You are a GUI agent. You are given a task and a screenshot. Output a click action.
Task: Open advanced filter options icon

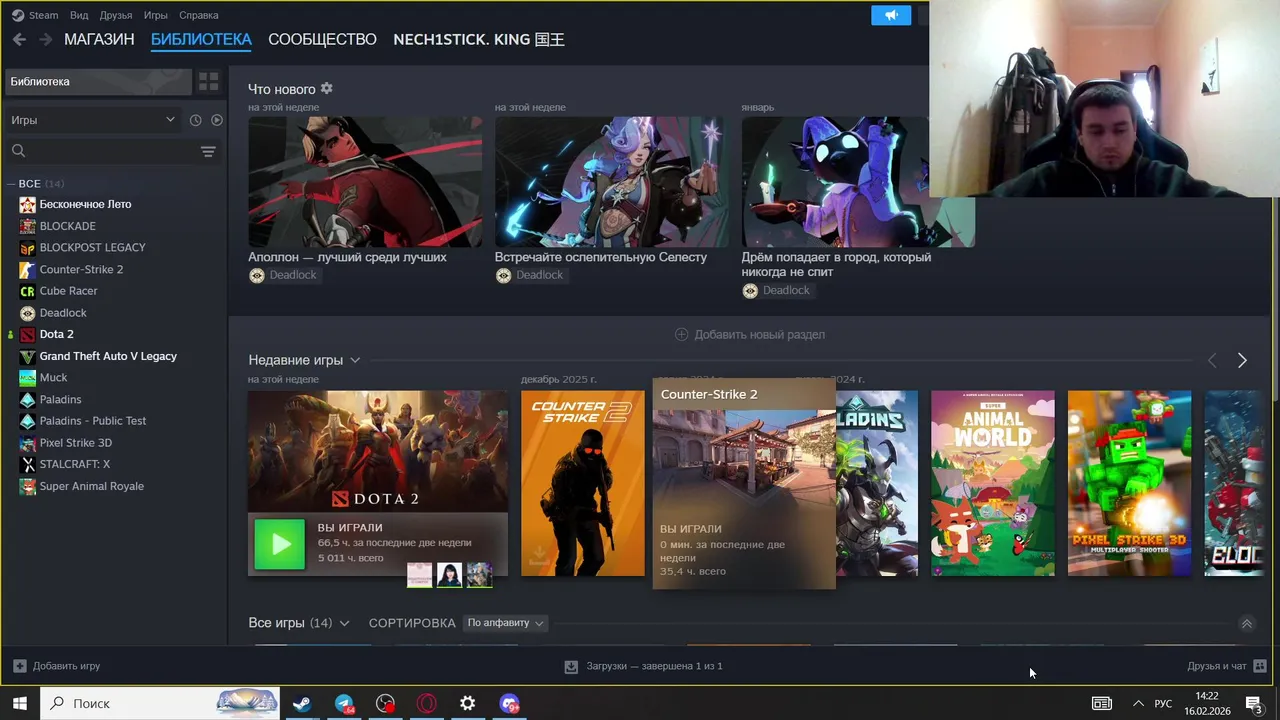point(208,151)
